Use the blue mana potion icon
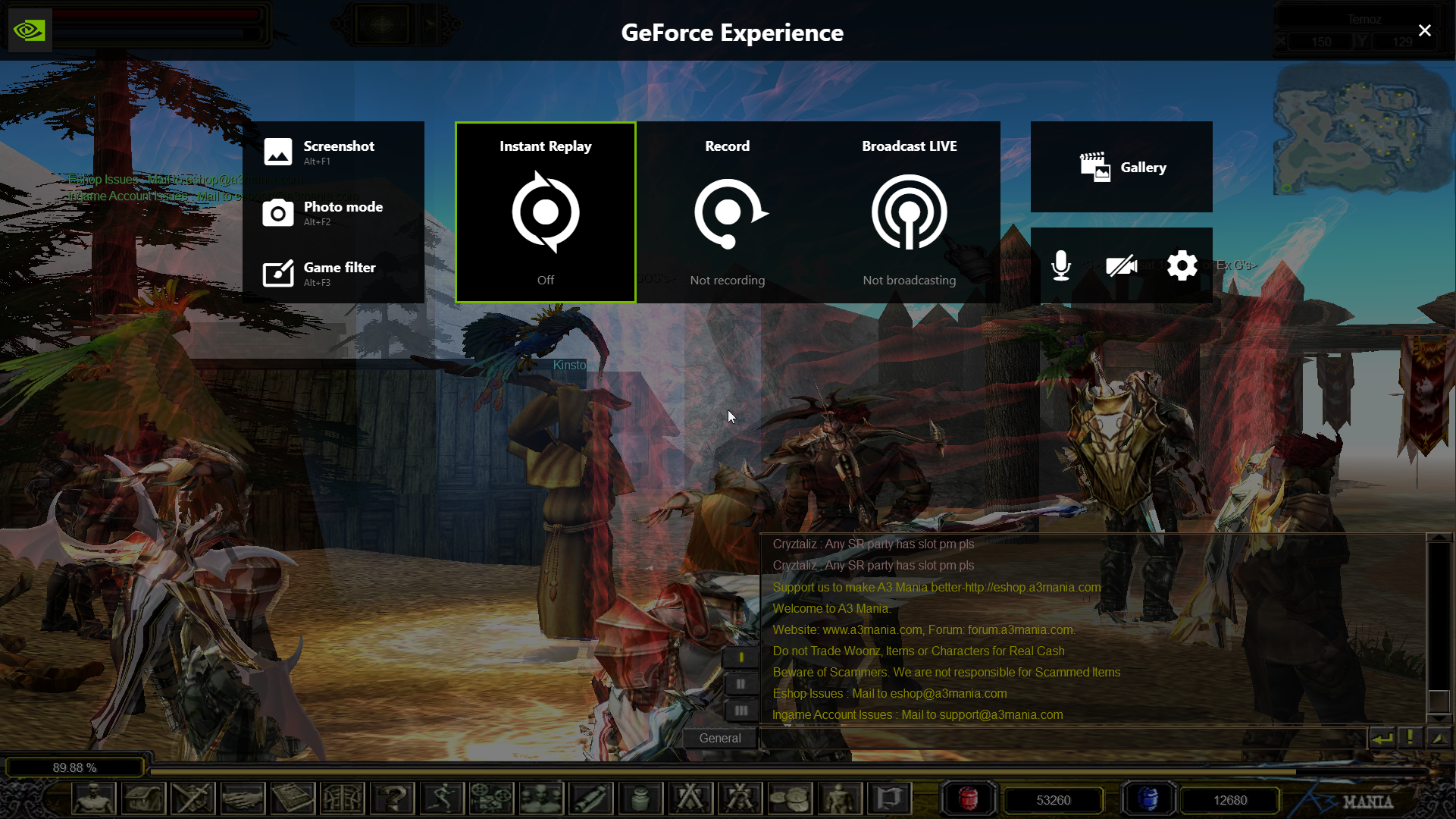The height and width of the screenshot is (819, 1456). tap(1148, 799)
